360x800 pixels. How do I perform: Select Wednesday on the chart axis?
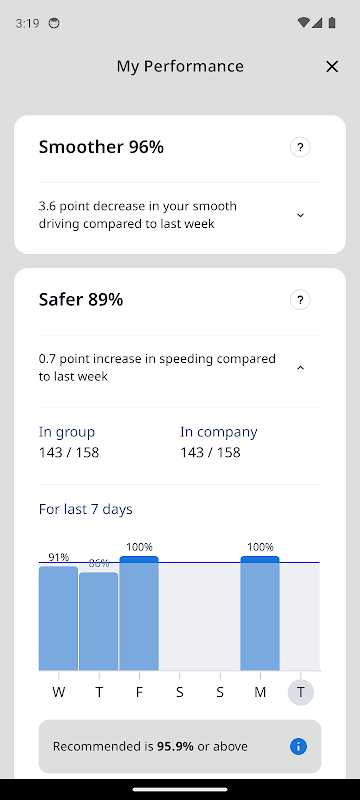59,692
